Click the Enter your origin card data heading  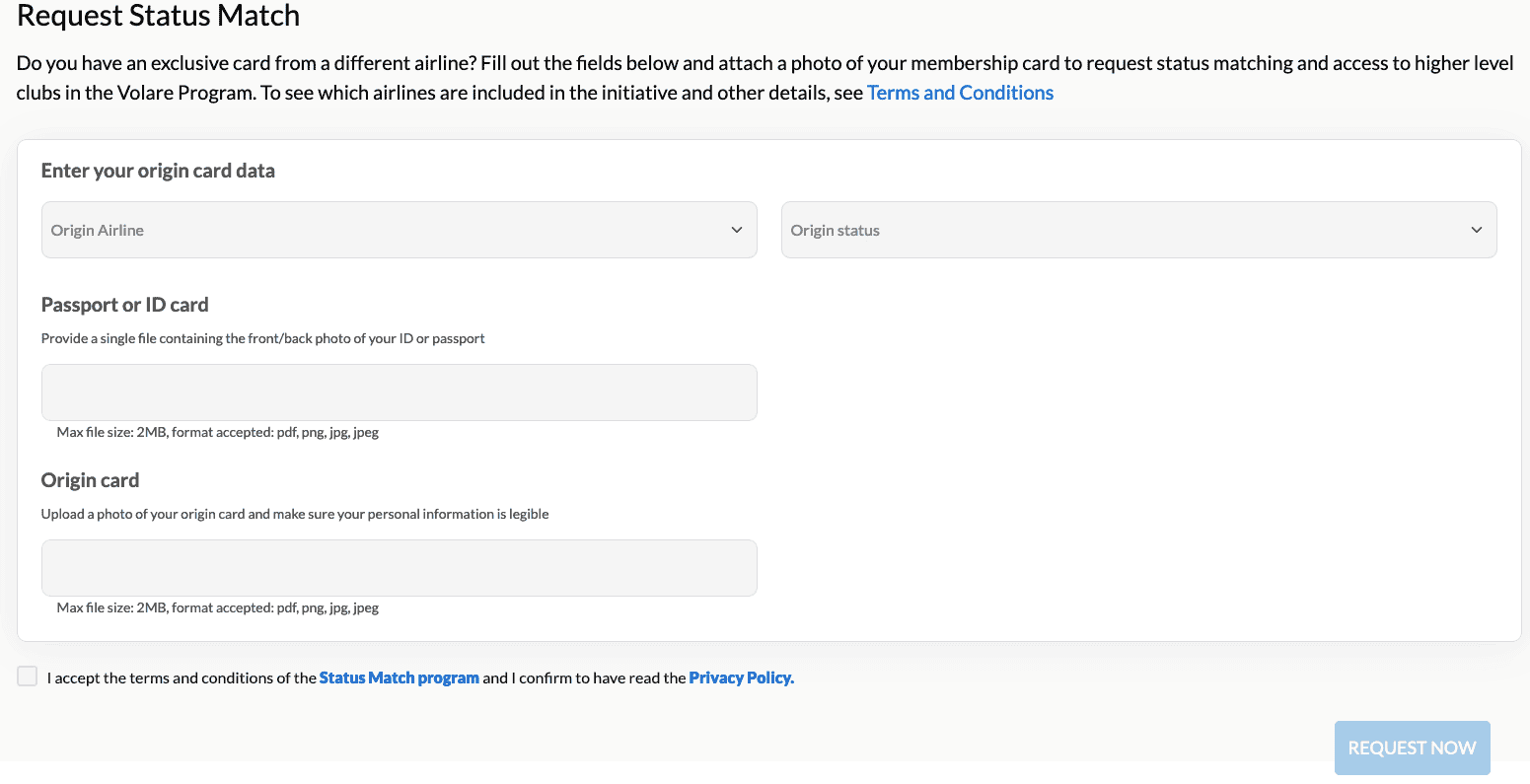point(158,171)
